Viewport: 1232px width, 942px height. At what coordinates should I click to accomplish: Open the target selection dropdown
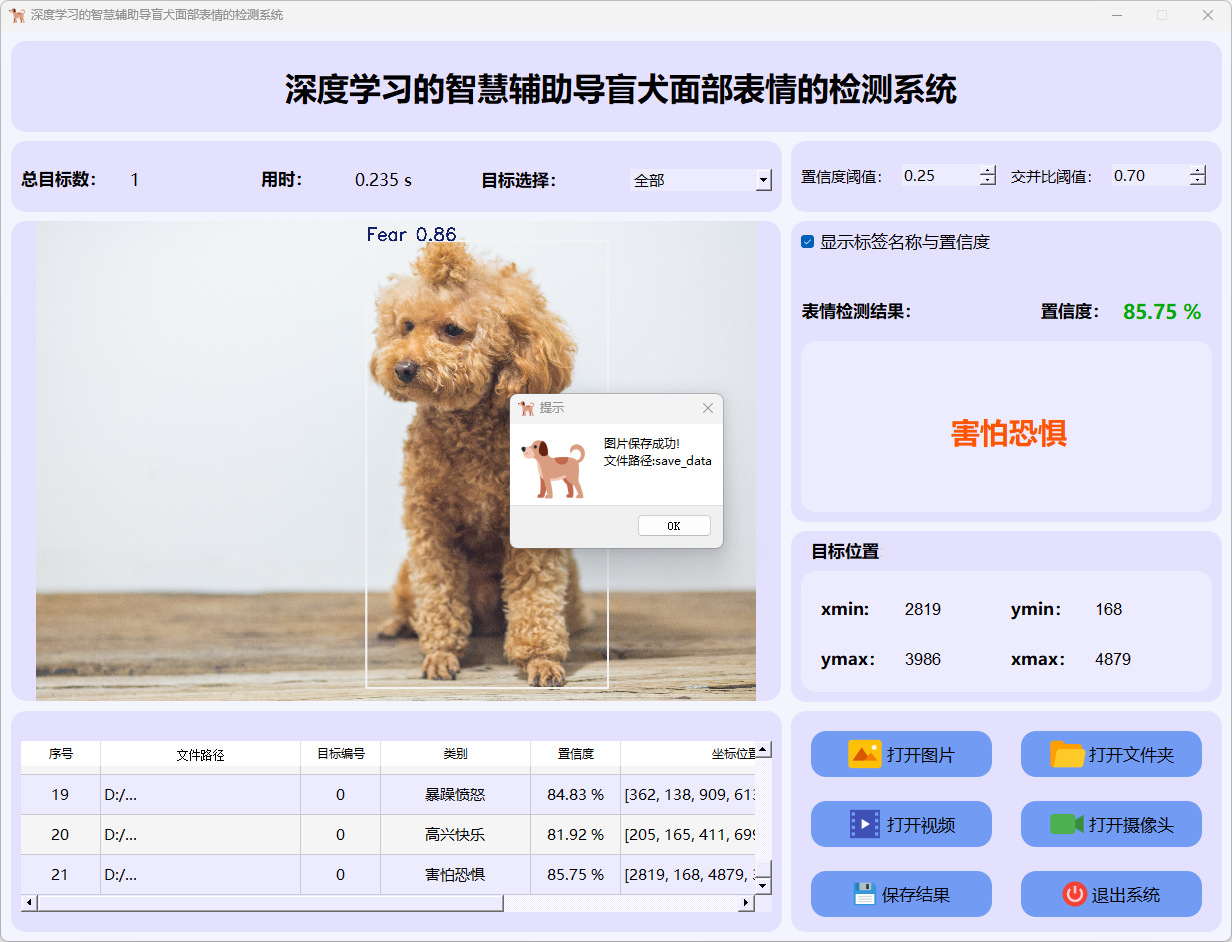pyautogui.click(x=764, y=180)
